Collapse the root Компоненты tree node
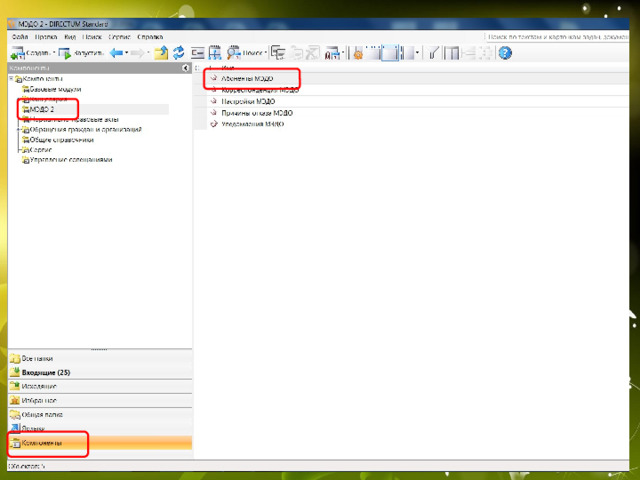The width and height of the screenshot is (640, 480). click(x=10, y=78)
